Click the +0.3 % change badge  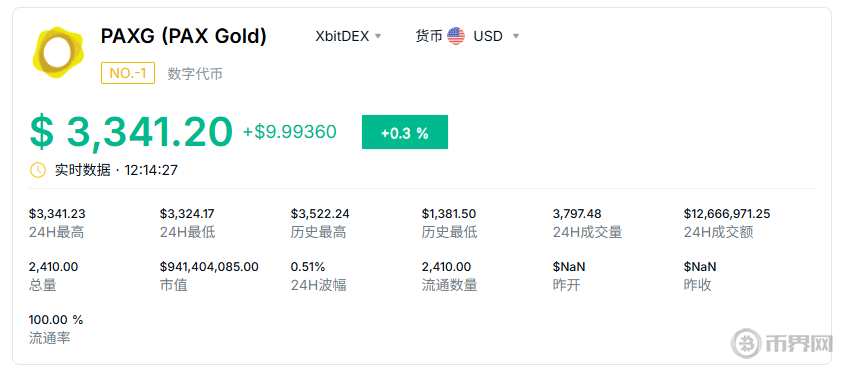pyautogui.click(x=405, y=132)
